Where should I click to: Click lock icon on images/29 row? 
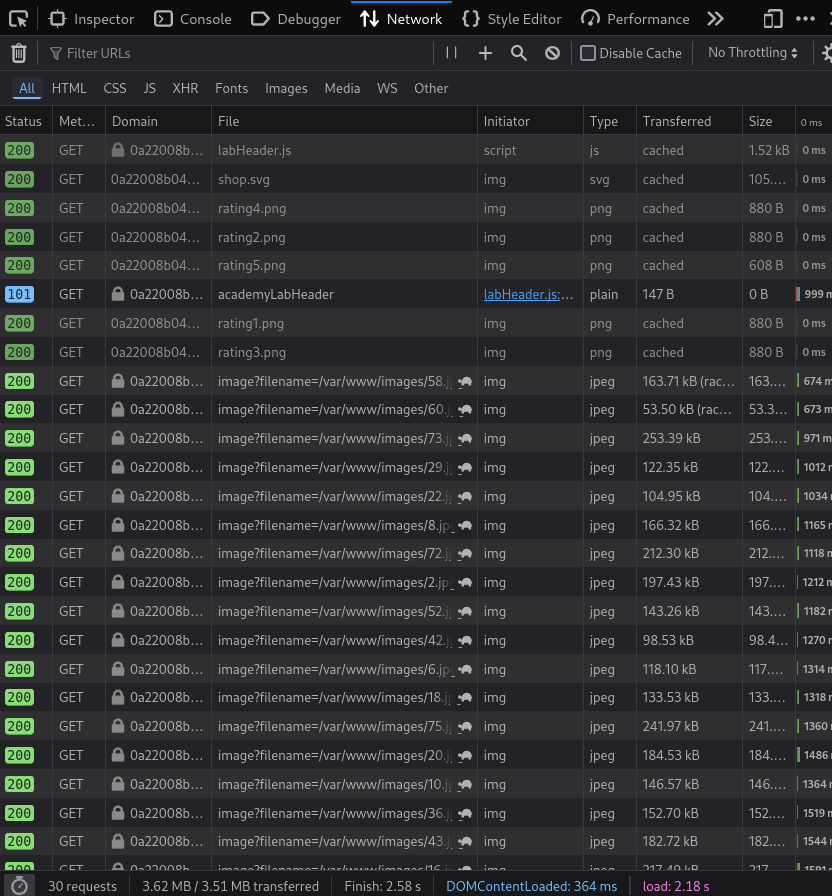(118, 467)
